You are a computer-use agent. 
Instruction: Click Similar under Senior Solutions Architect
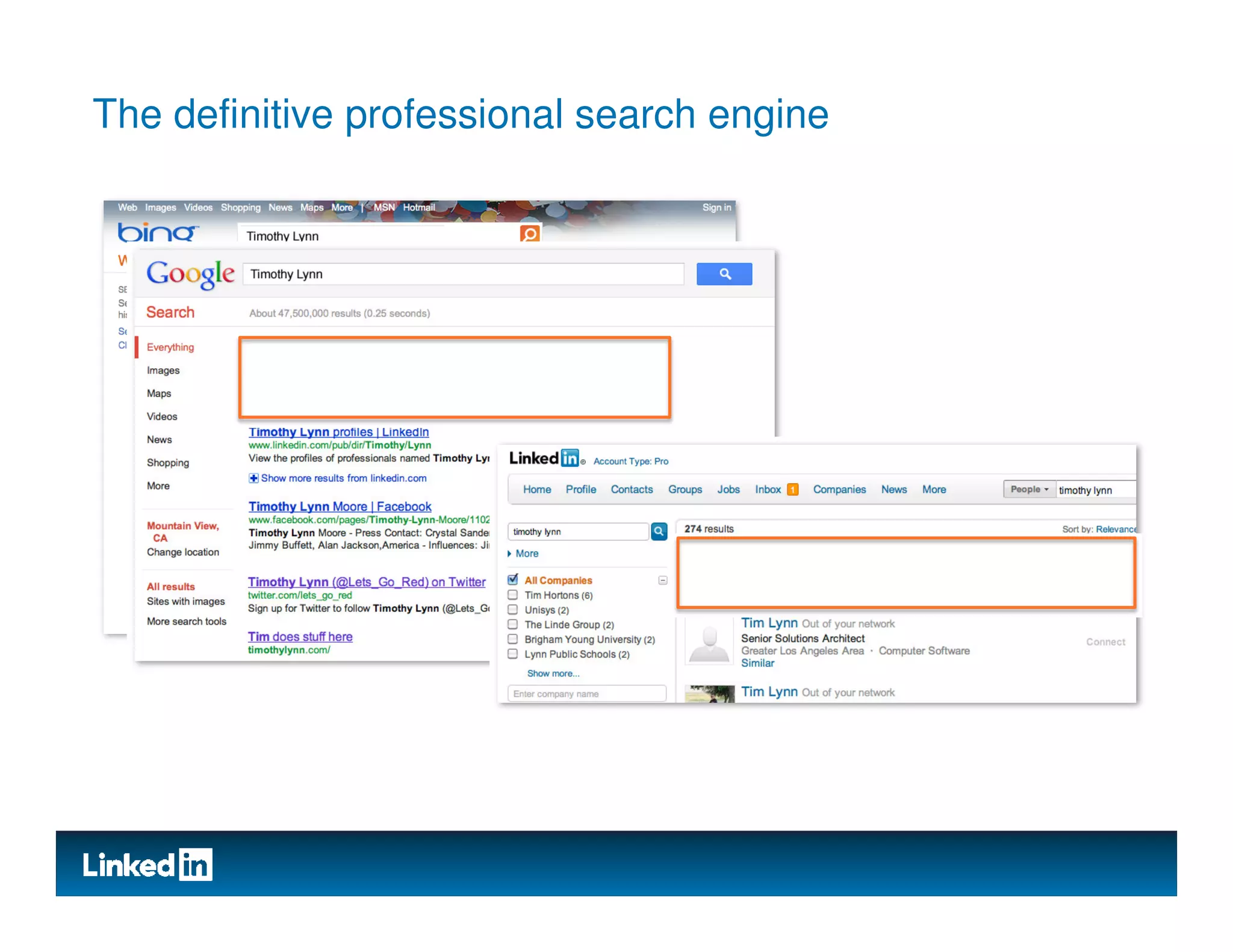(757, 663)
